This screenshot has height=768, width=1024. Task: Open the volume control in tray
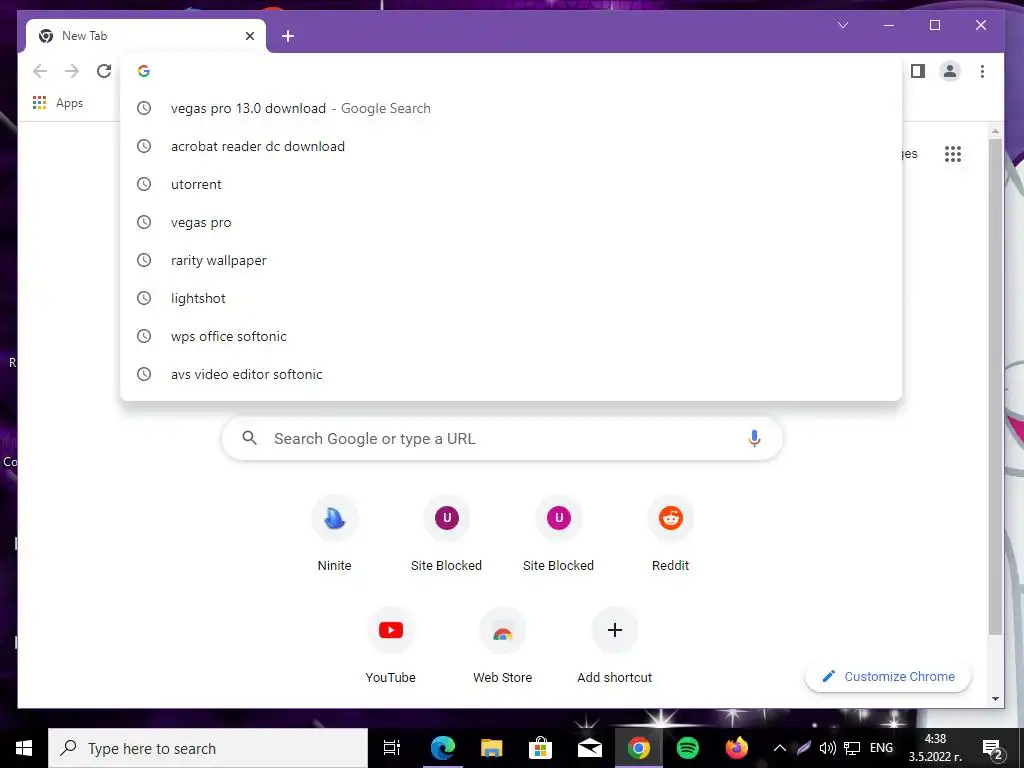click(x=827, y=748)
